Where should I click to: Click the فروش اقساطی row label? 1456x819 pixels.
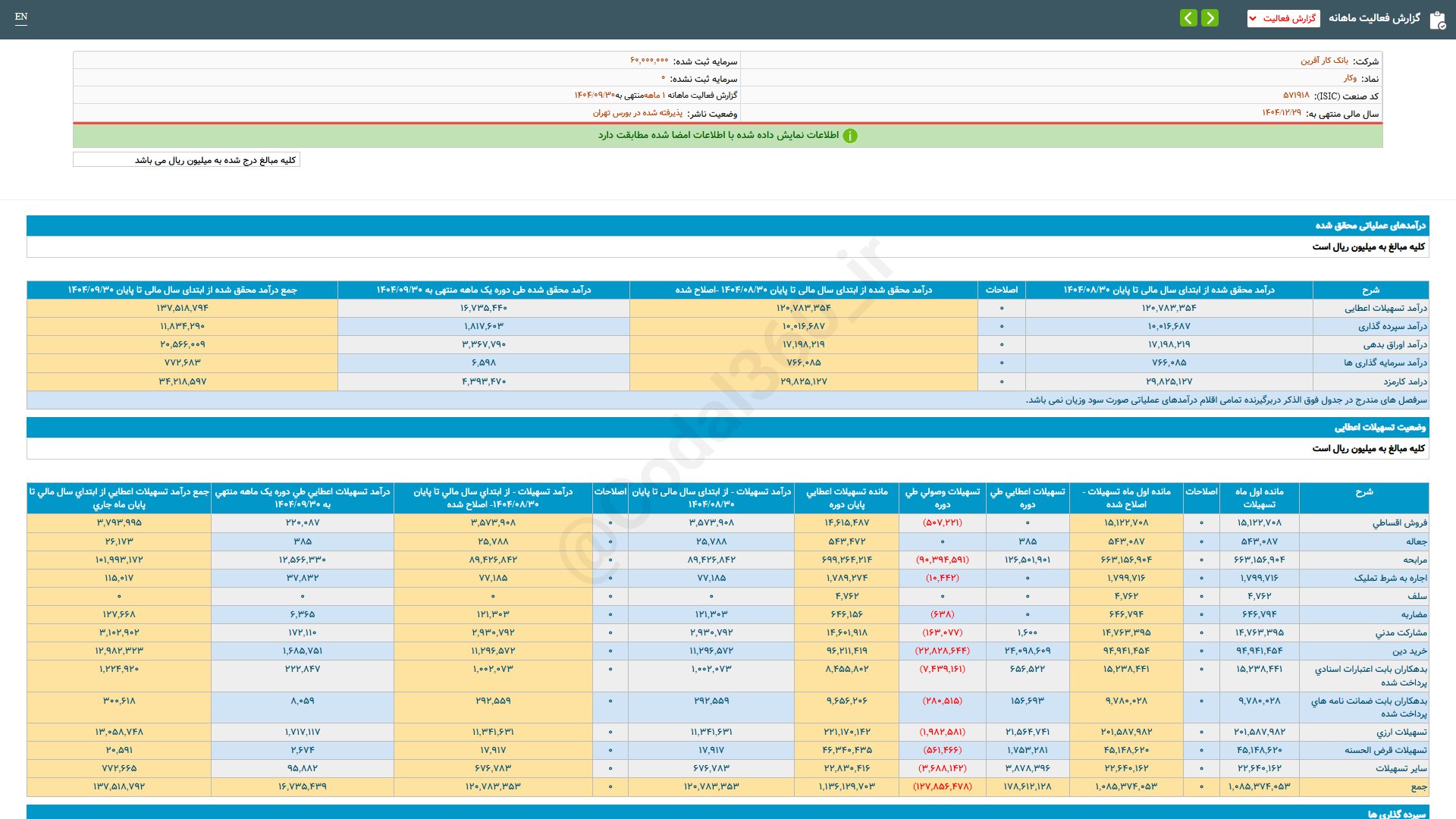(1399, 522)
